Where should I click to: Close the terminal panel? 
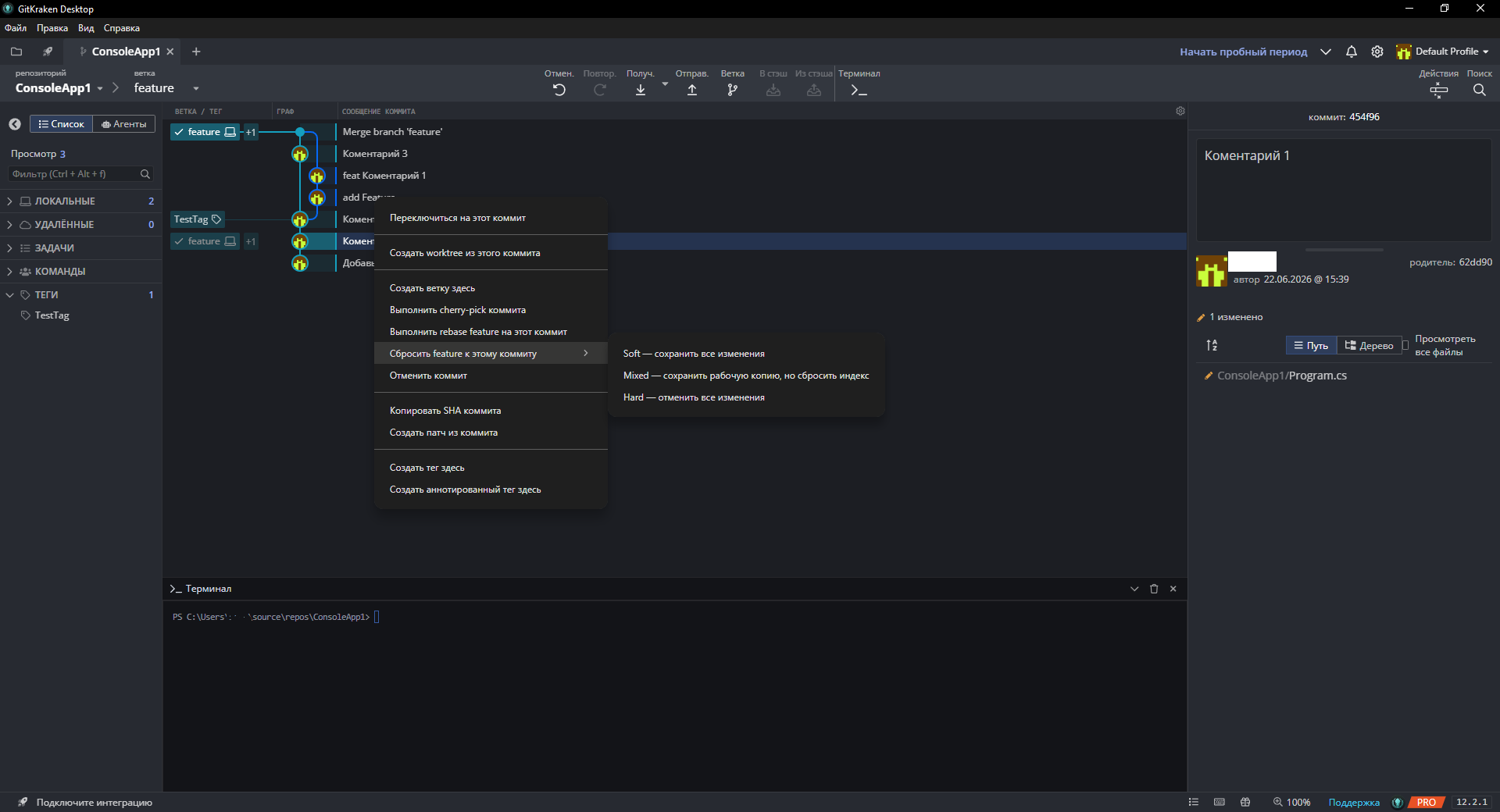point(1173,589)
